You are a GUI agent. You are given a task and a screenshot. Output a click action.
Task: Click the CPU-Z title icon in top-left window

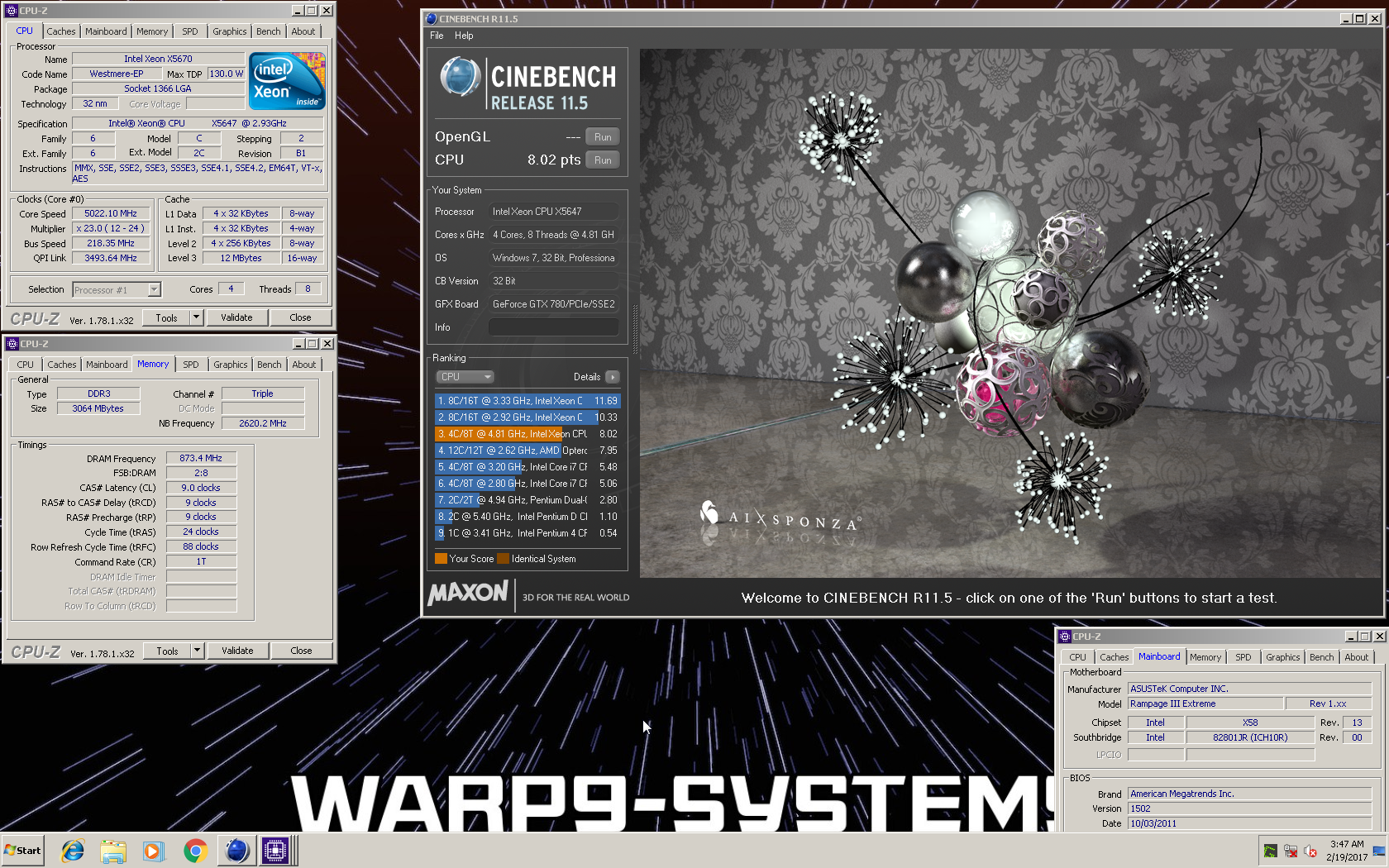tap(12, 11)
